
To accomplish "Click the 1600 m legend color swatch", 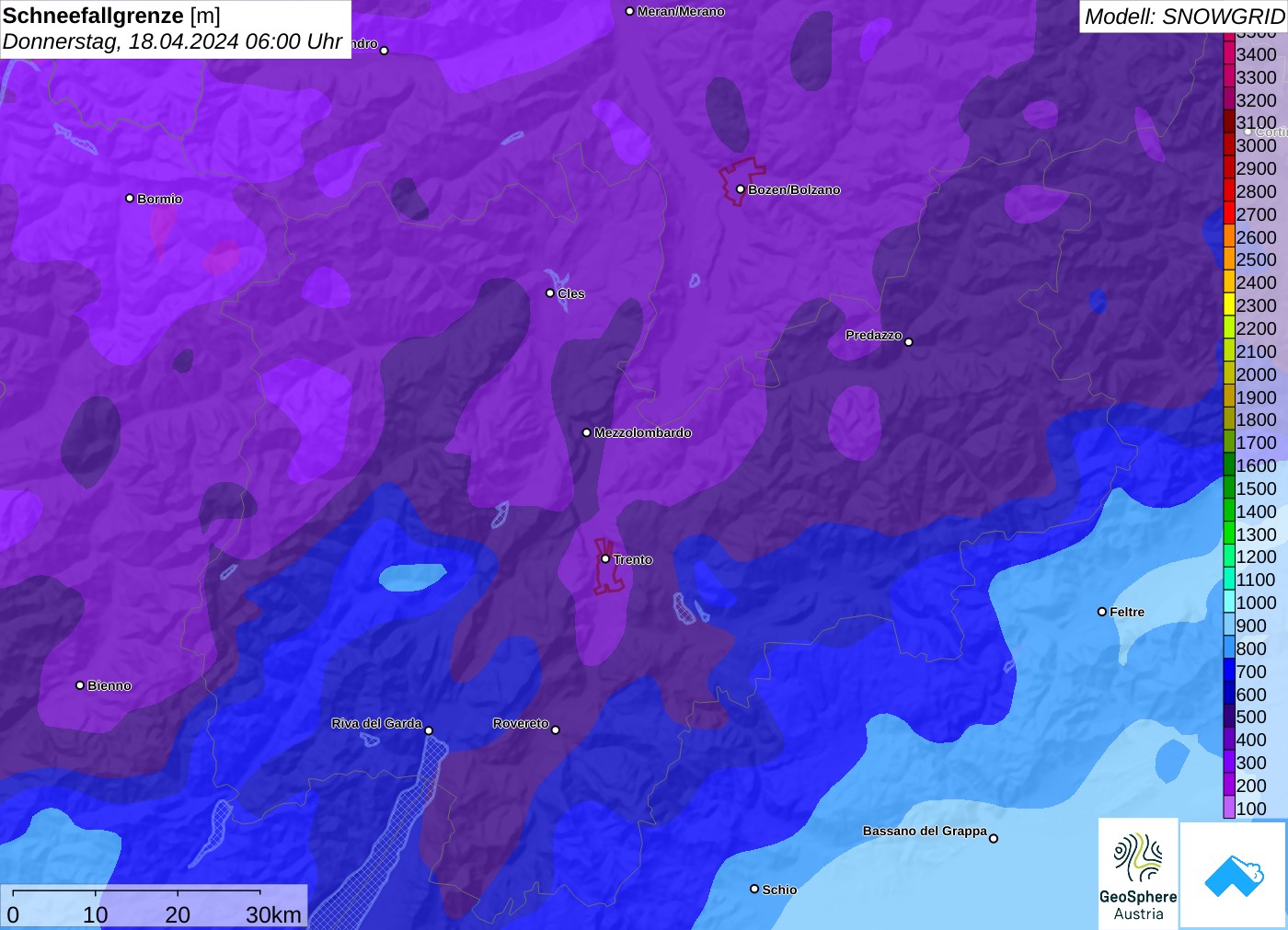I will [1229, 465].
